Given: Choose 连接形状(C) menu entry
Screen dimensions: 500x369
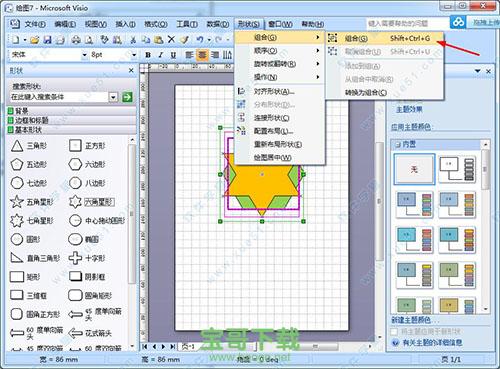Looking at the screenshot, I should [x=280, y=118].
